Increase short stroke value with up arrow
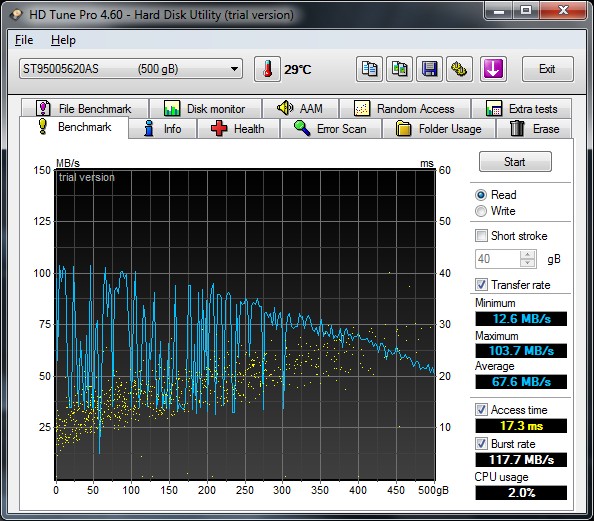The image size is (594, 521). pos(528,255)
